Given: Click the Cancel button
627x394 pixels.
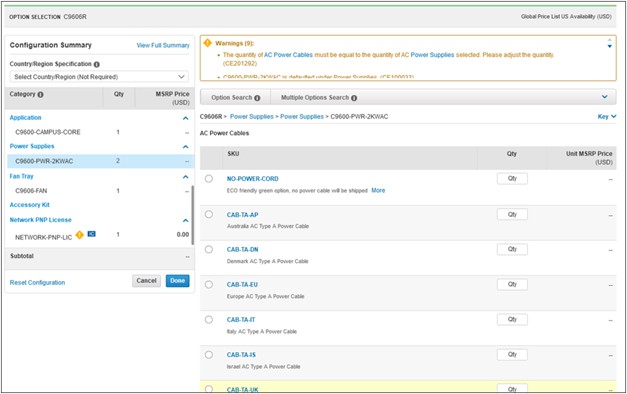Looking at the screenshot, I should [146, 281].
